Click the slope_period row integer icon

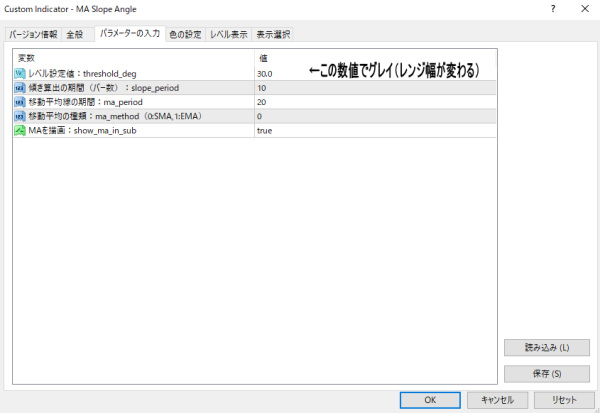[20, 88]
